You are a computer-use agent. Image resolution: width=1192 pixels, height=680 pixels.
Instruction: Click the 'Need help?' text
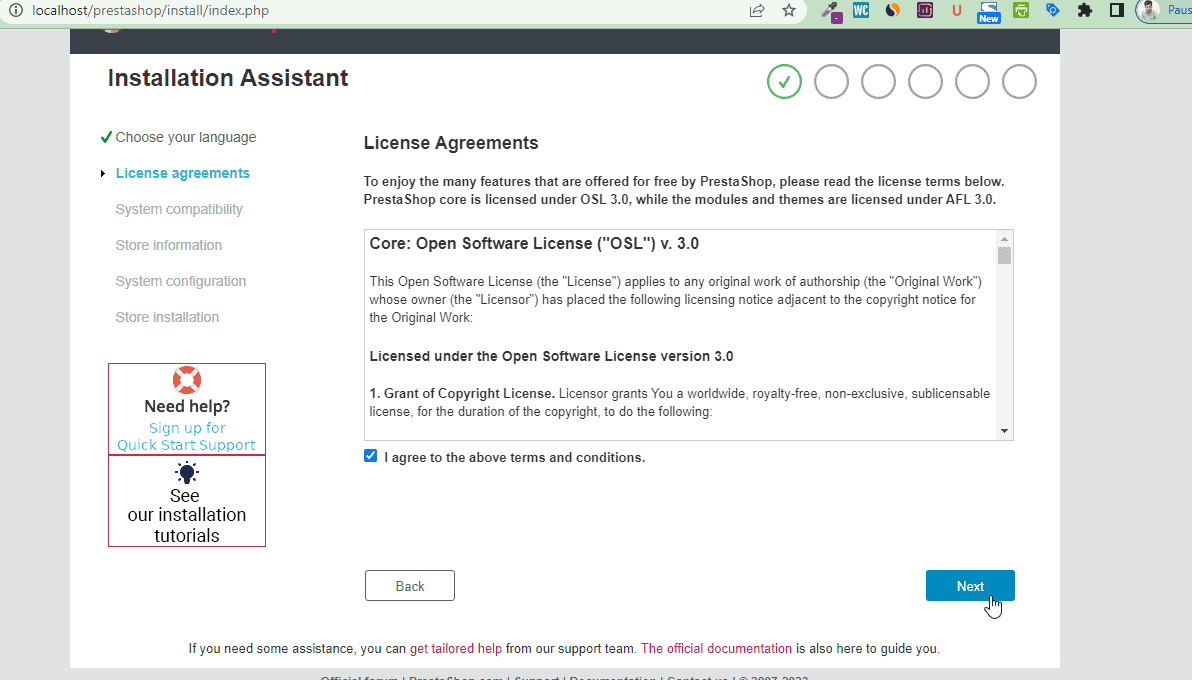(x=187, y=406)
